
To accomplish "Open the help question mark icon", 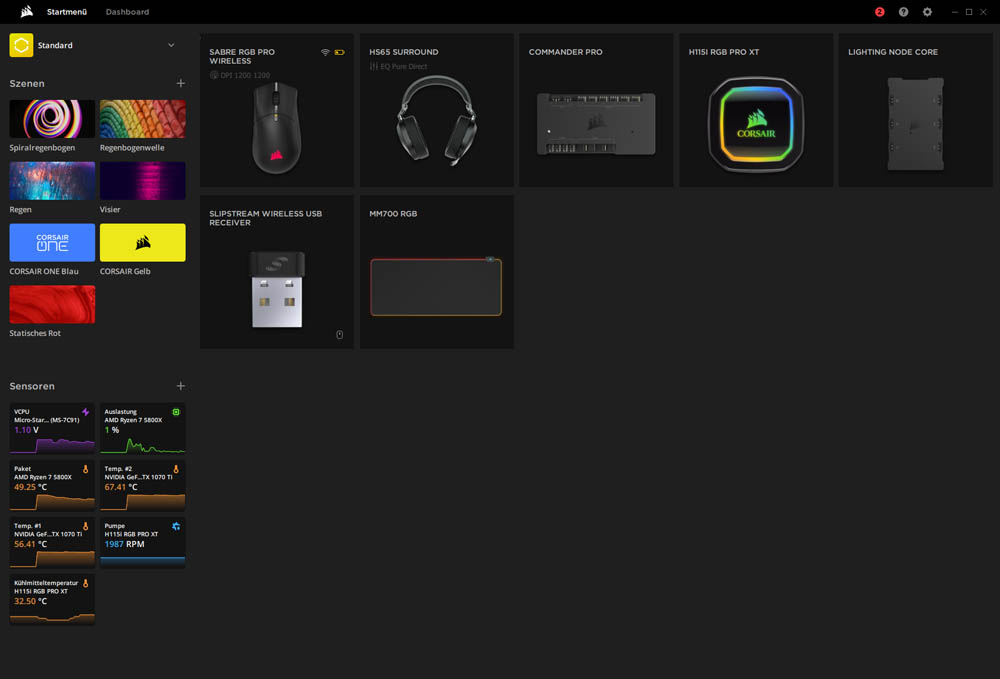I will 903,11.
